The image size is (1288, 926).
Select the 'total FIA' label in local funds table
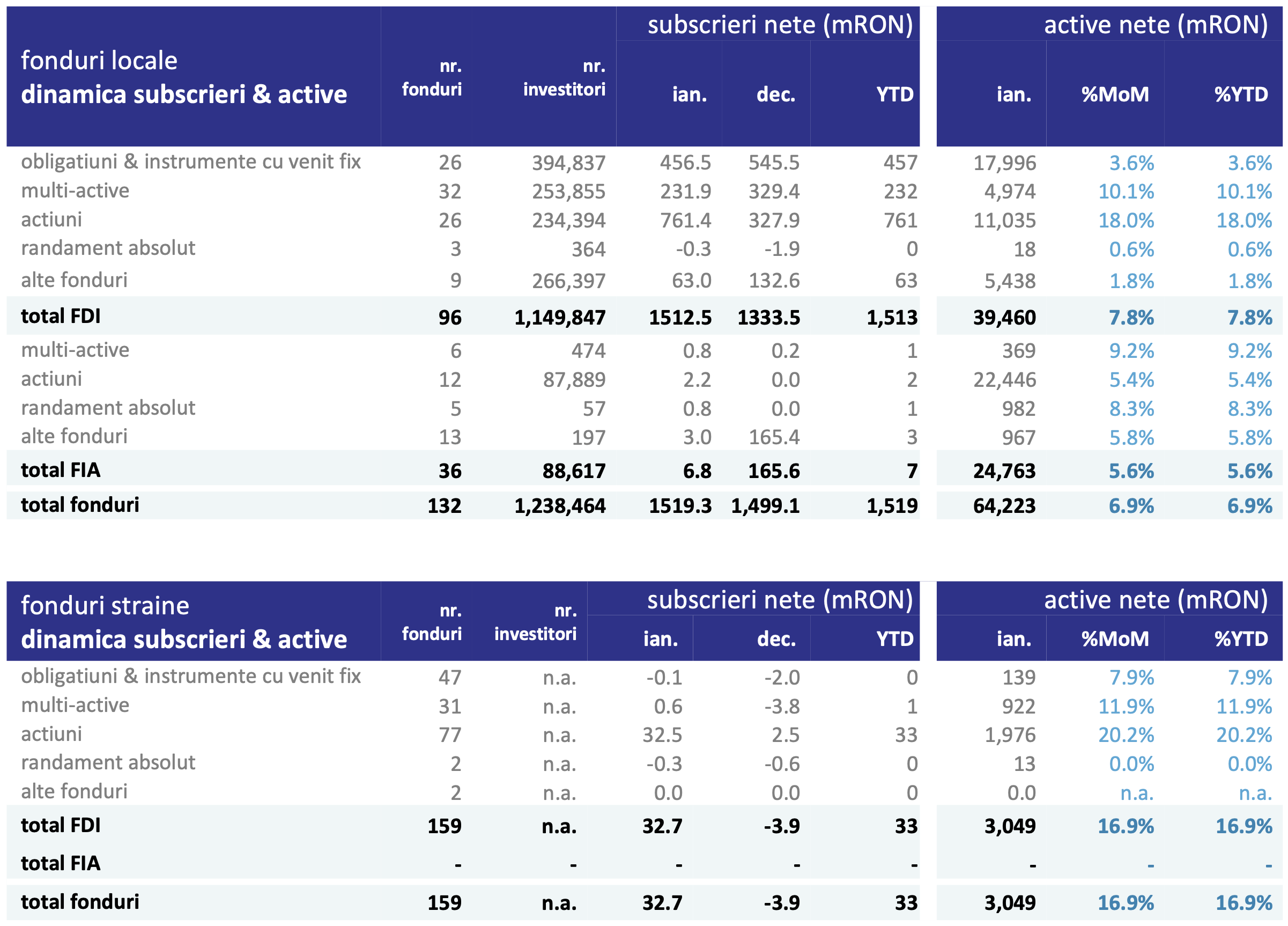61,471
